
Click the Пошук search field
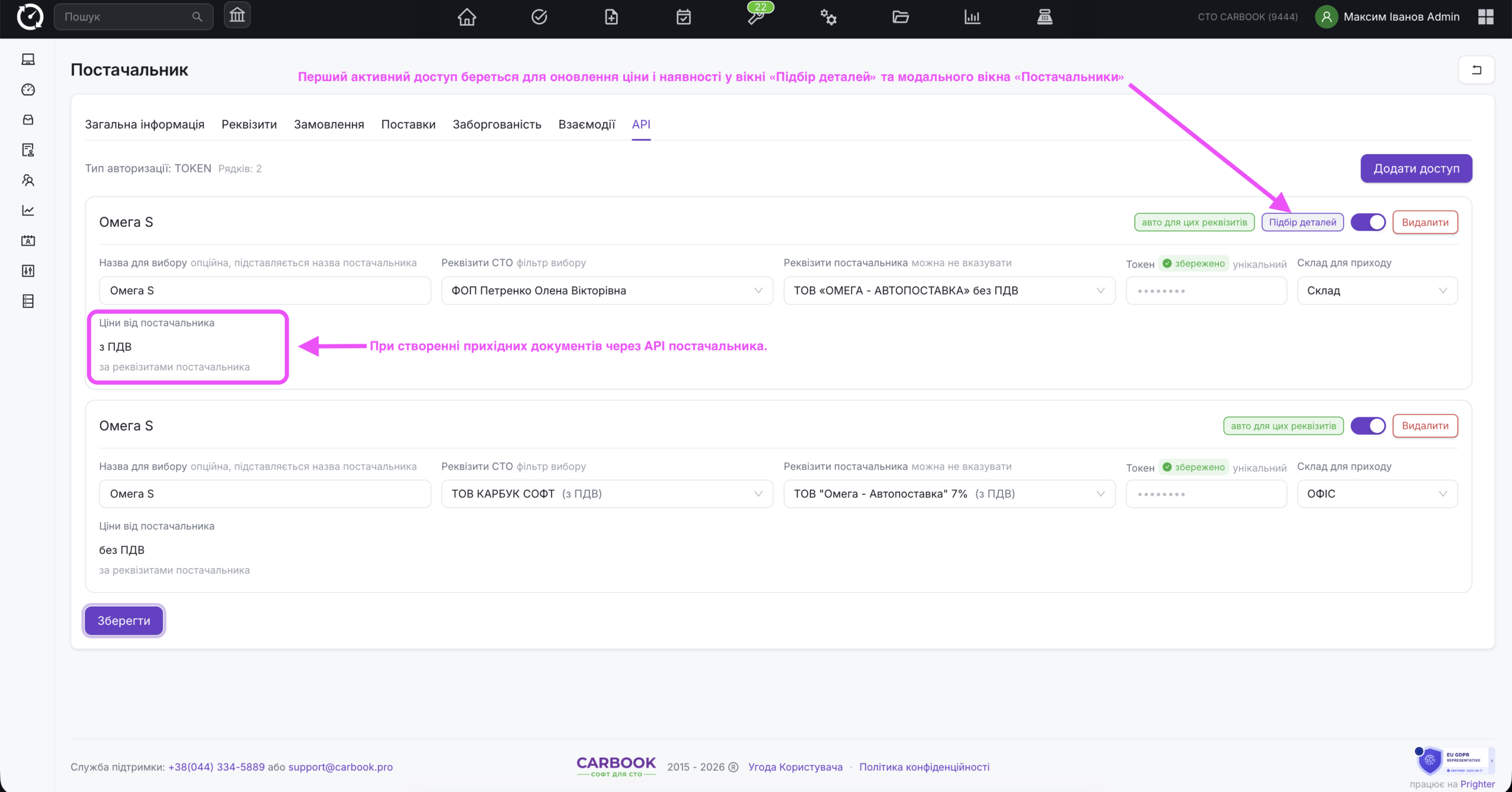tap(133, 17)
